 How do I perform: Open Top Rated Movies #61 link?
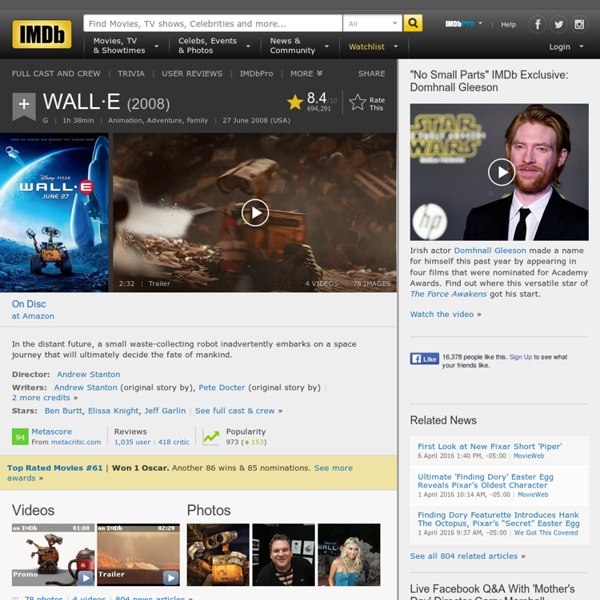pos(55,468)
